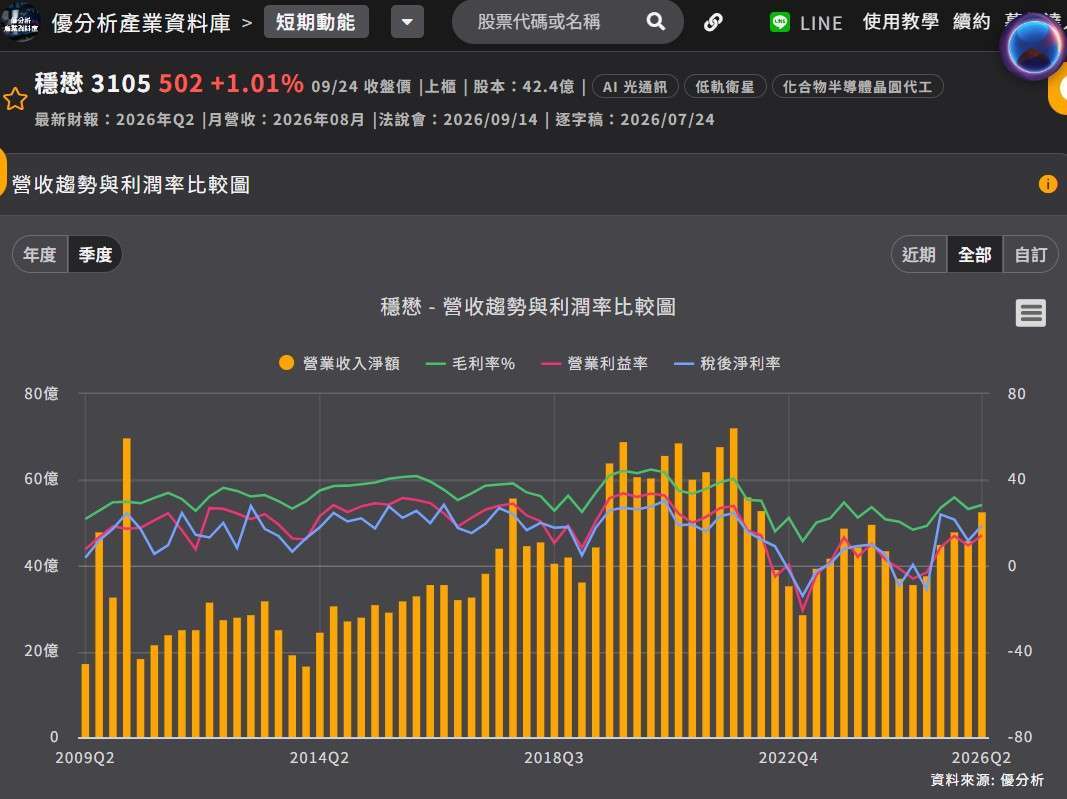Switch to 年度 annual view
Screen dimensions: 1067x799
click(39, 255)
